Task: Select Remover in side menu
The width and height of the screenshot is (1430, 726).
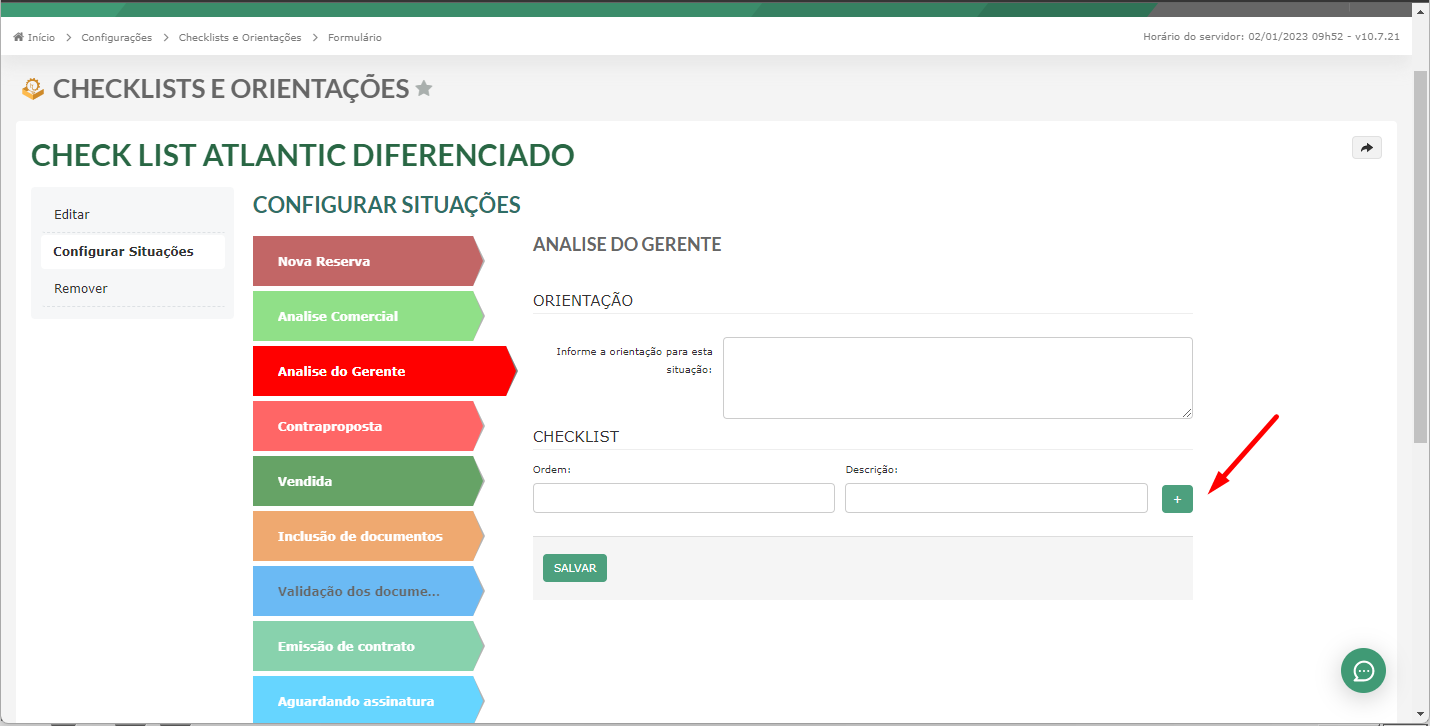Action: click(133, 288)
